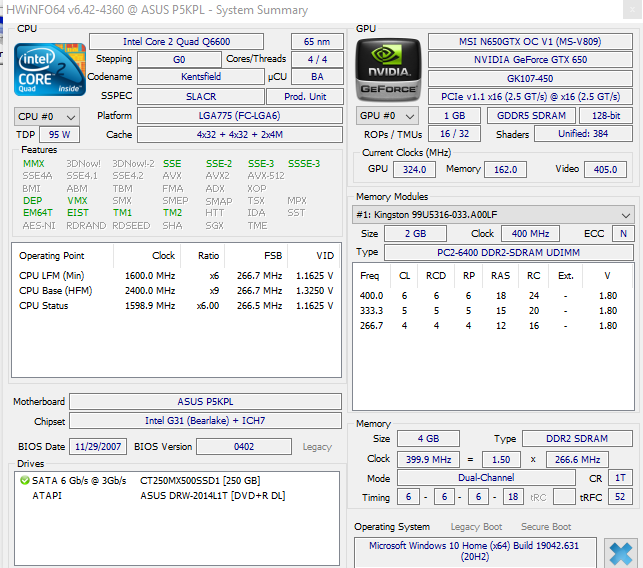Click the PCIe v1.1 x16 field
The width and height of the screenshot is (643, 568).
pyautogui.click(x=530, y=97)
